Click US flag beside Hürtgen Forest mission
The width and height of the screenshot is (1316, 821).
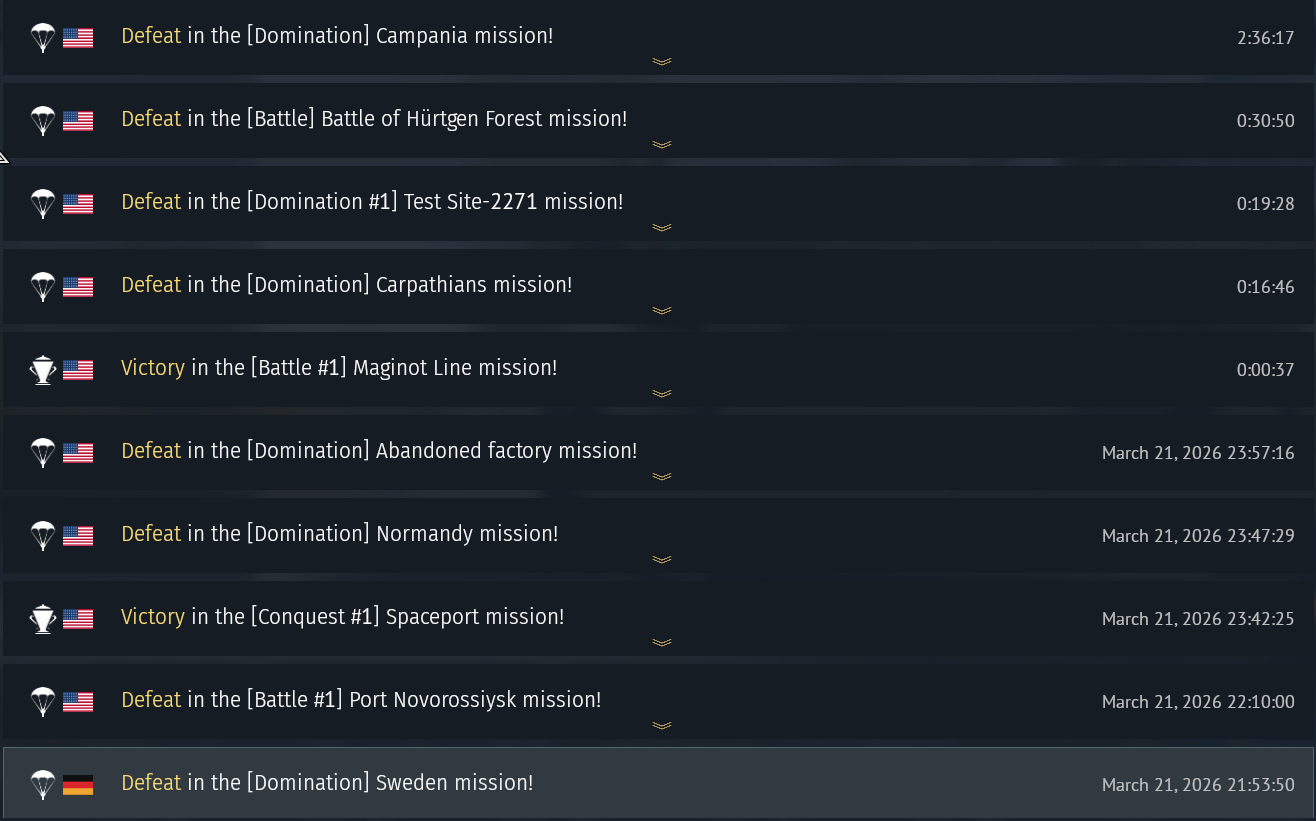coord(78,121)
